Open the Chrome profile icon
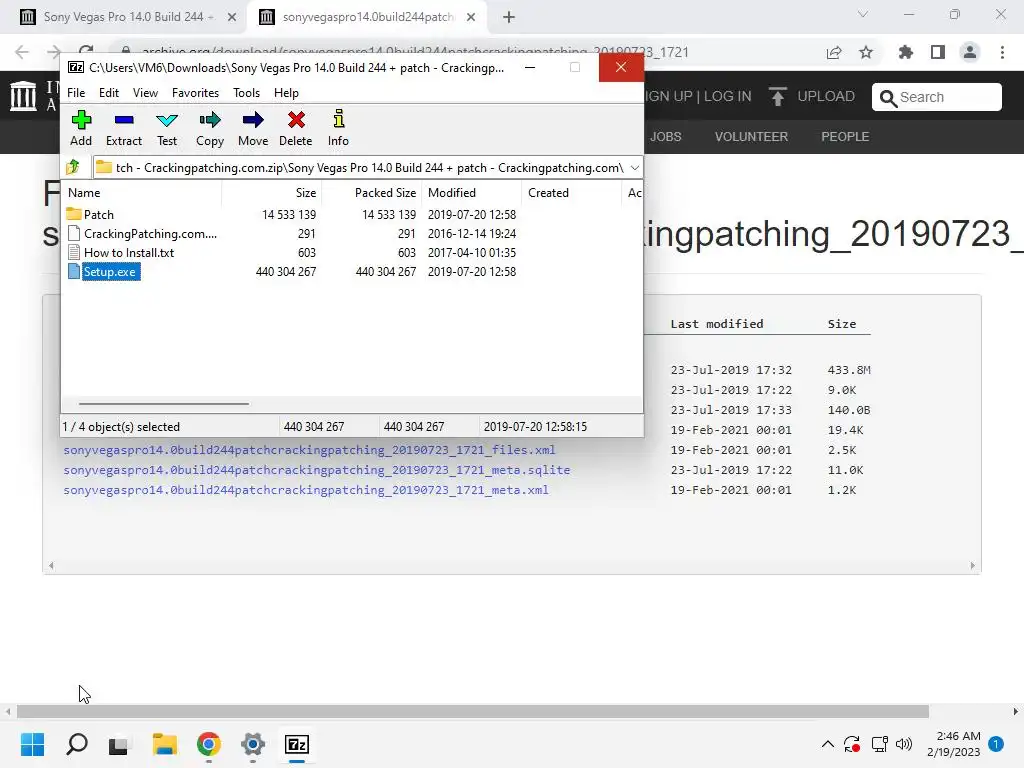The height and width of the screenshot is (768, 1024). point(970,52)
